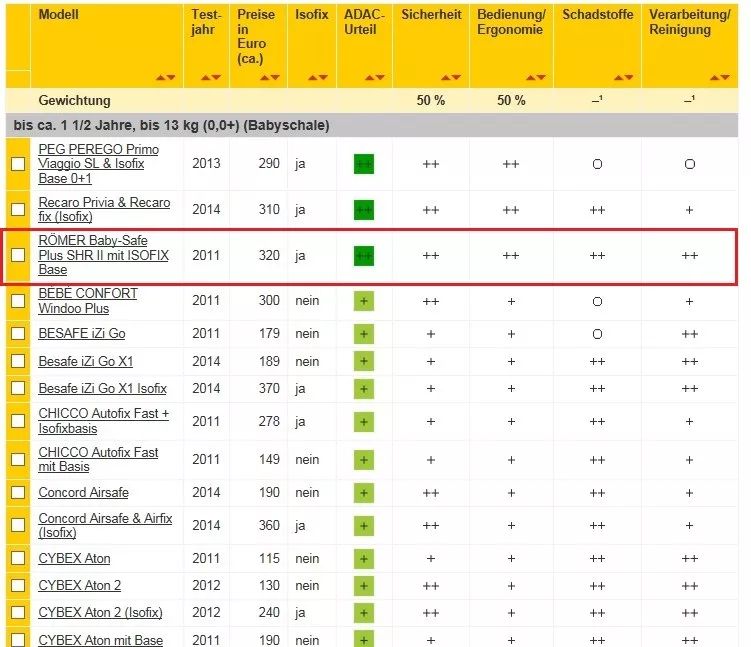Check the Concord Airsafe 190 Euro checkbox
The image size is (751, 647).
(18, 492)
